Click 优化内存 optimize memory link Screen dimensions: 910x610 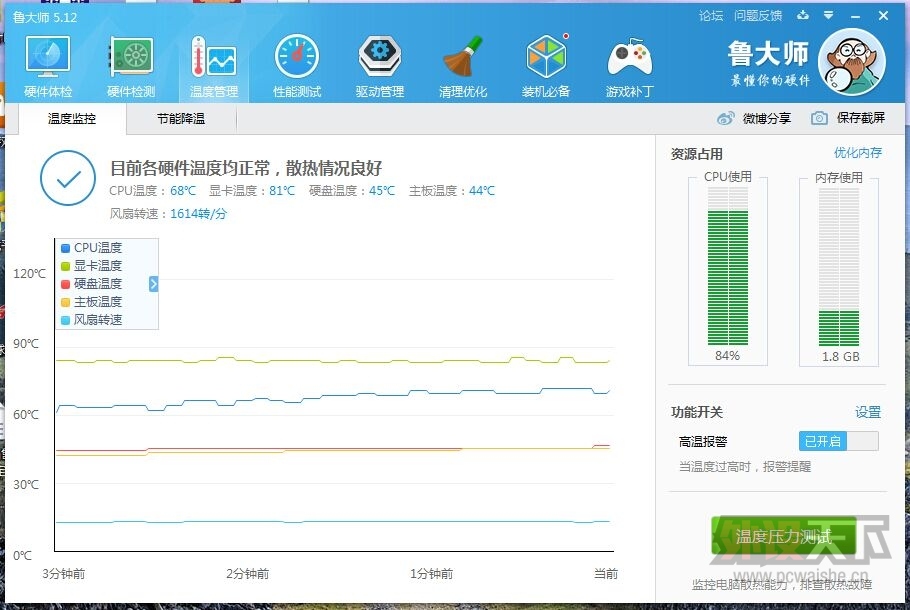(858, 153)
